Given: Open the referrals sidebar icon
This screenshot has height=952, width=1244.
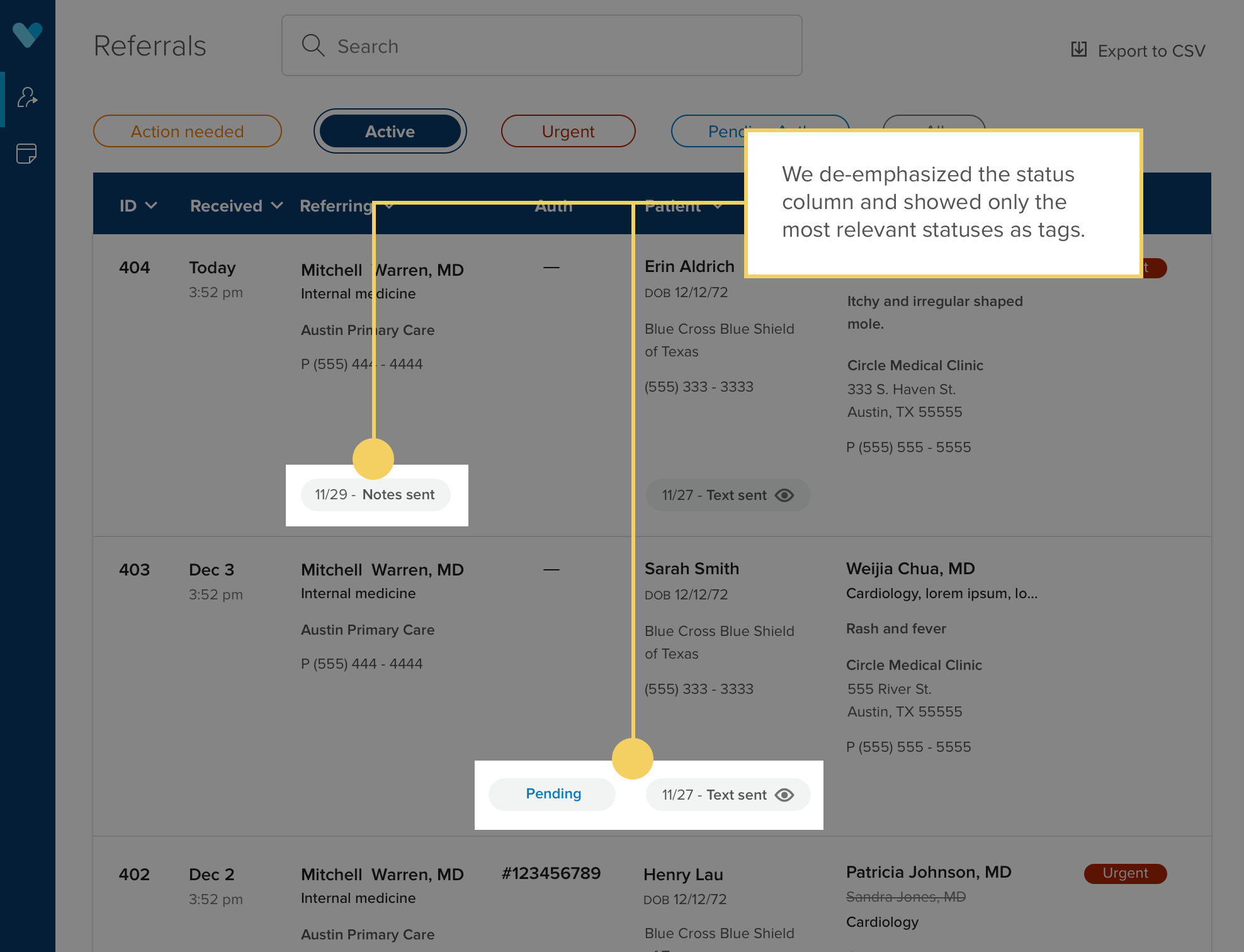Looking at the screenshot, I should (x=27, y=98).
